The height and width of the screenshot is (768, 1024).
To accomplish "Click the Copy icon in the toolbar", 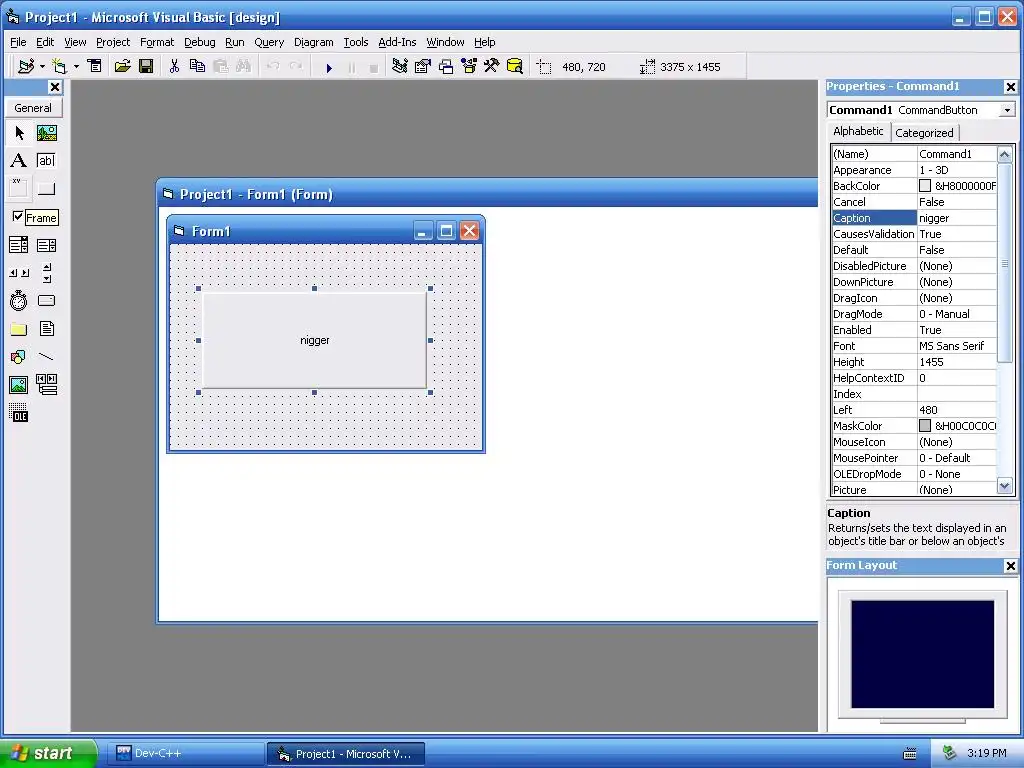I will click(x=197, y=67).
